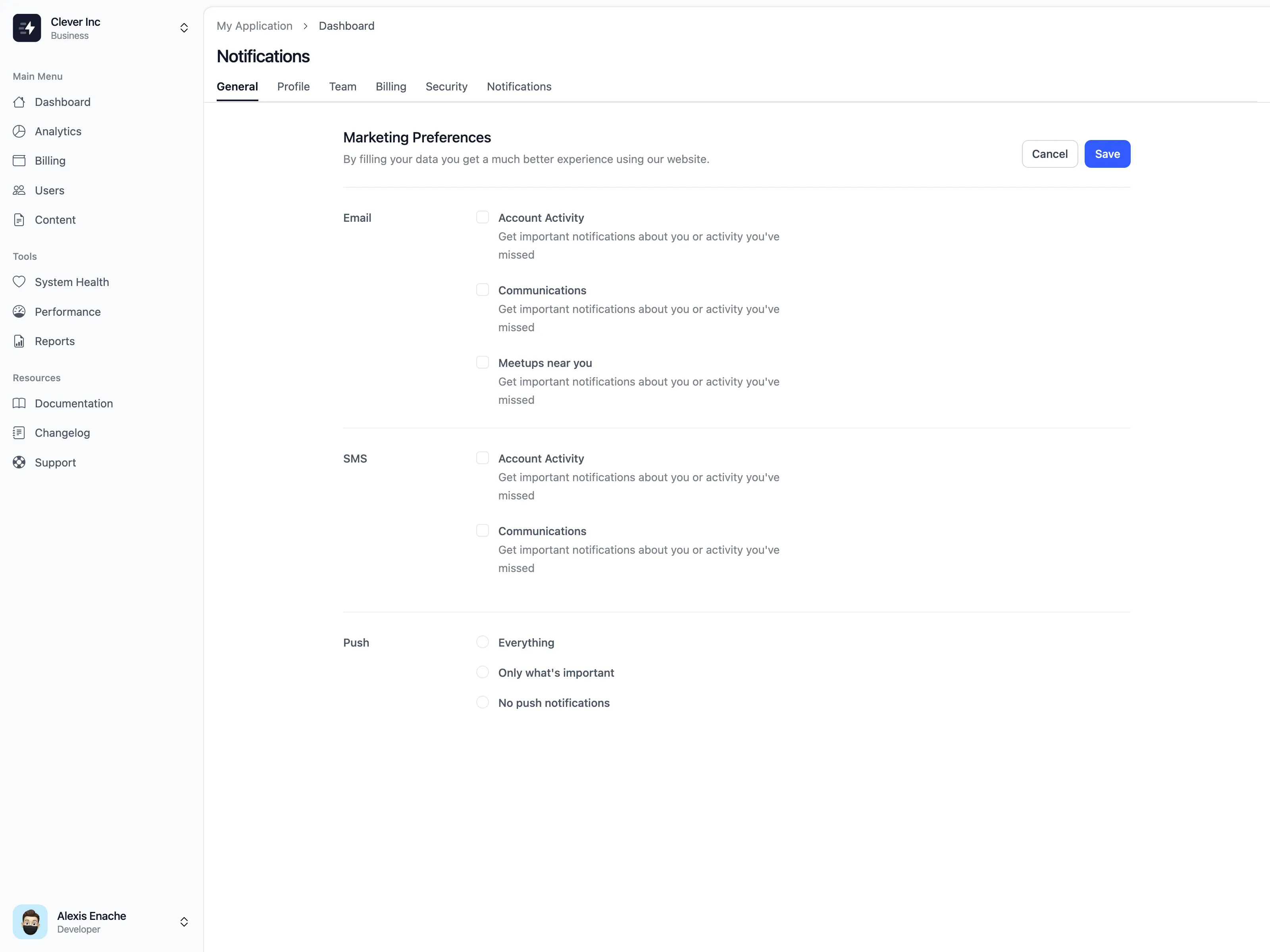Open Analytics via its pie chart icon
The height and width of the screenshot is (952, 1270).
19,131
